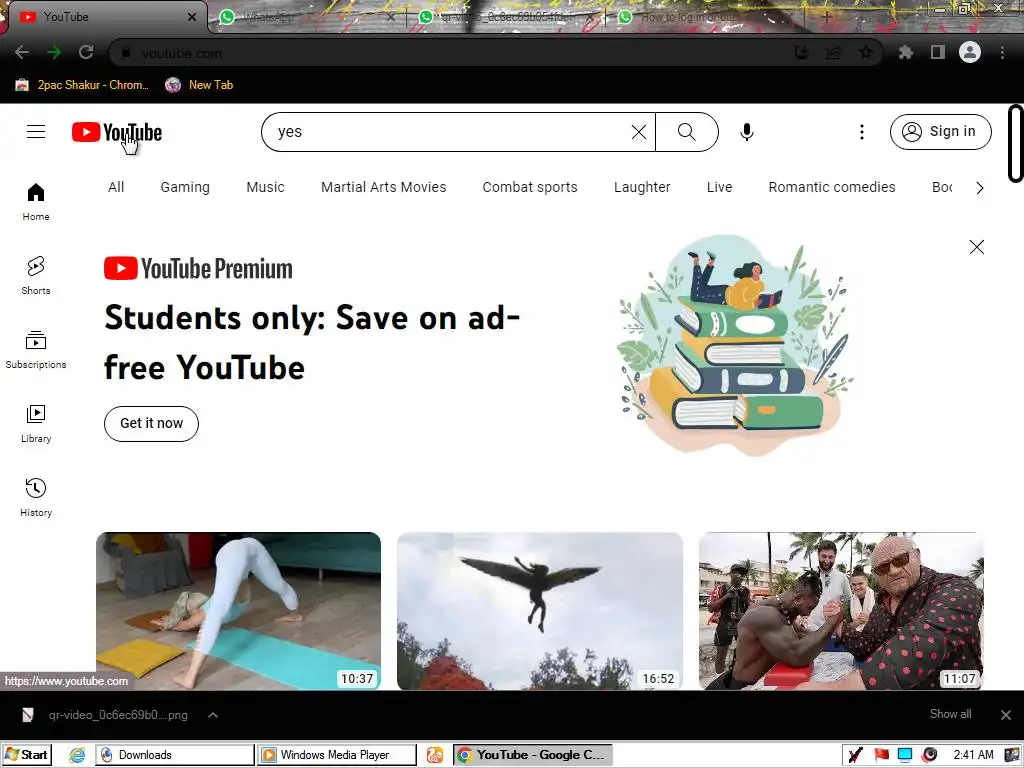Screen dimensions: 1024x768
Task: Switch to the WhatsApp tab
Action: [x=306, y=17]
